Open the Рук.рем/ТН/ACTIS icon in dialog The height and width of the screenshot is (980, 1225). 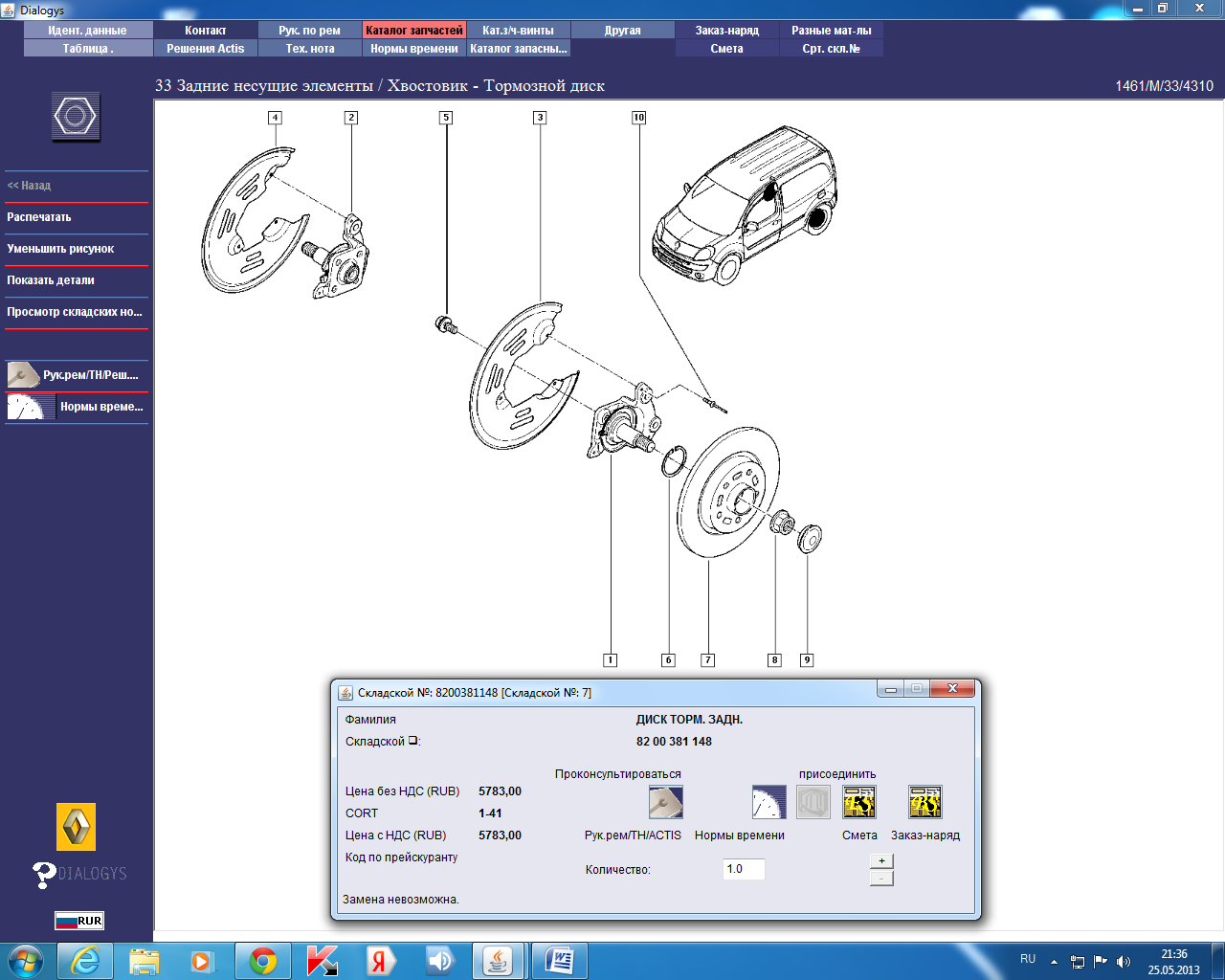point(666,802)
